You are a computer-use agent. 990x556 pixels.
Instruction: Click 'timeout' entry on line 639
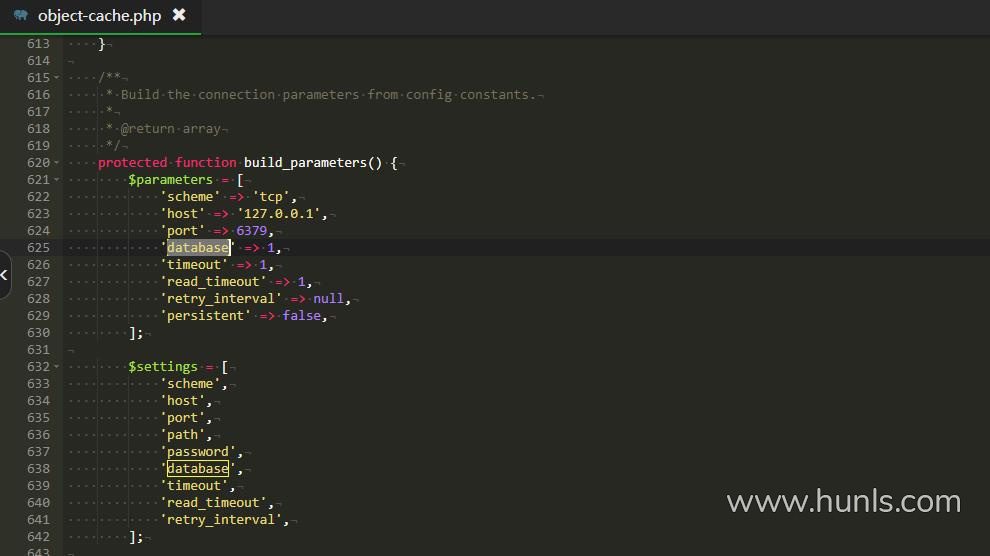pyautogui.click(x=194, y=485)
